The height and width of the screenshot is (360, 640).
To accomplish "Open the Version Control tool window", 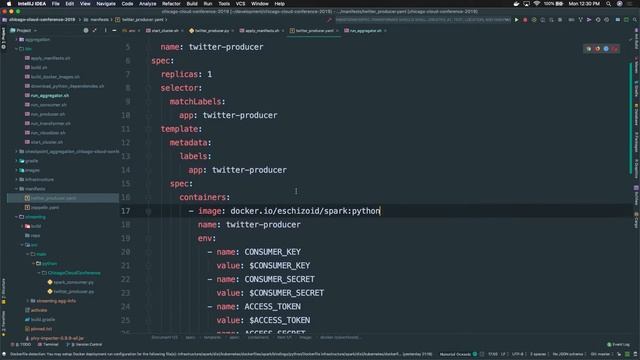I will [x=84, y=344].
